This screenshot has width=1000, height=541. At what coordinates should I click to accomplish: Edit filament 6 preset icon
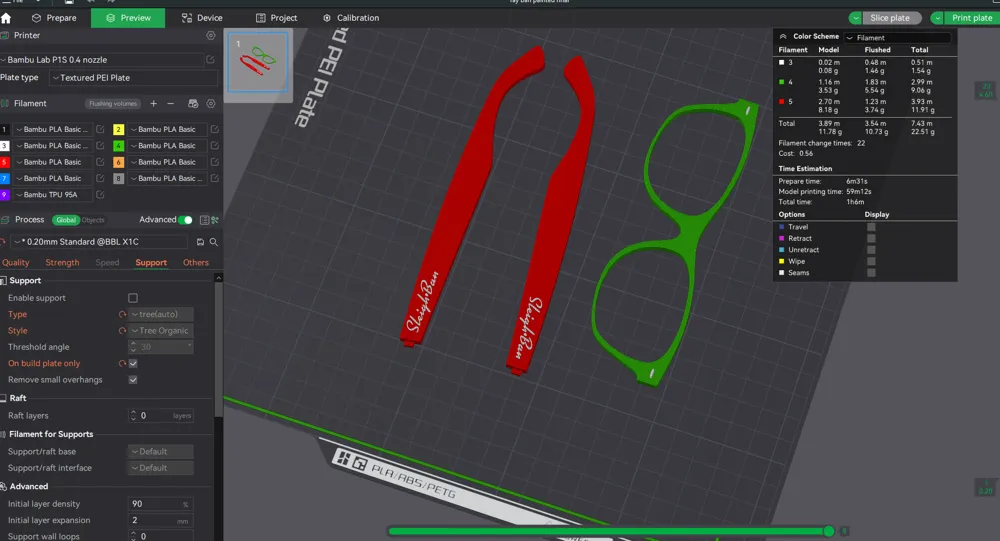pyautogui.click(x=215, y=162)
